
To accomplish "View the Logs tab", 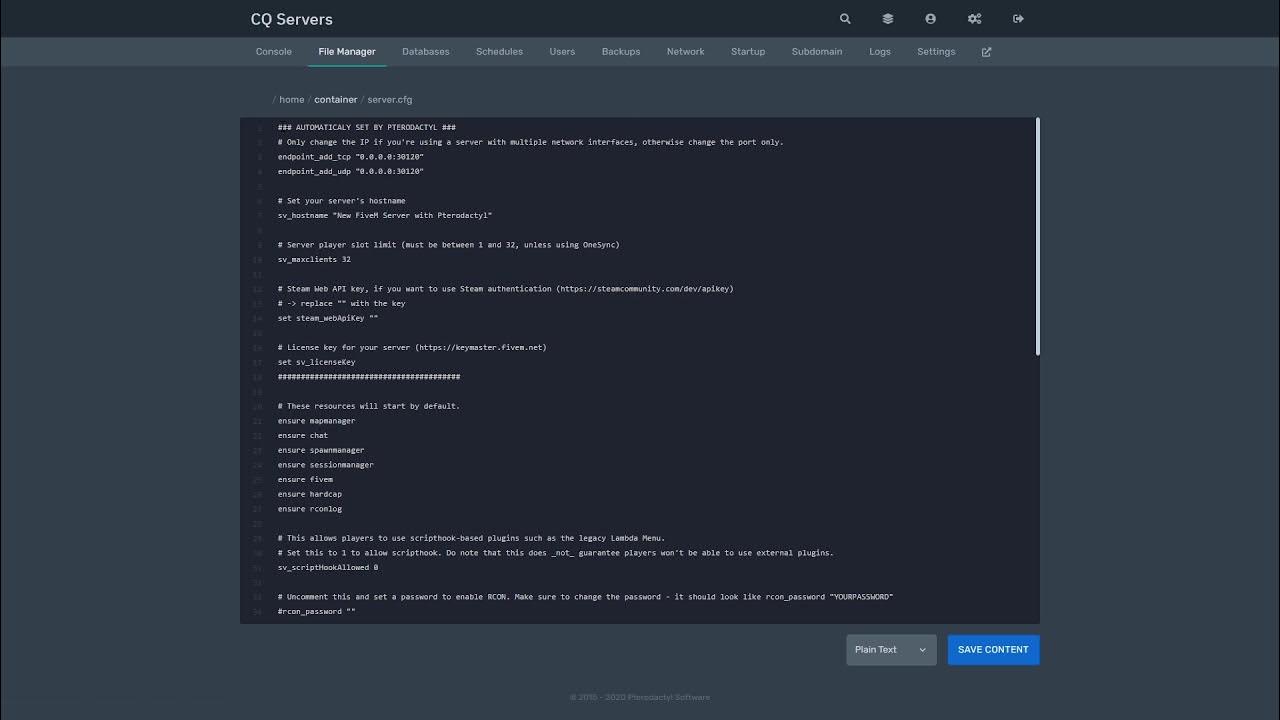I will (x=880, y=52).
